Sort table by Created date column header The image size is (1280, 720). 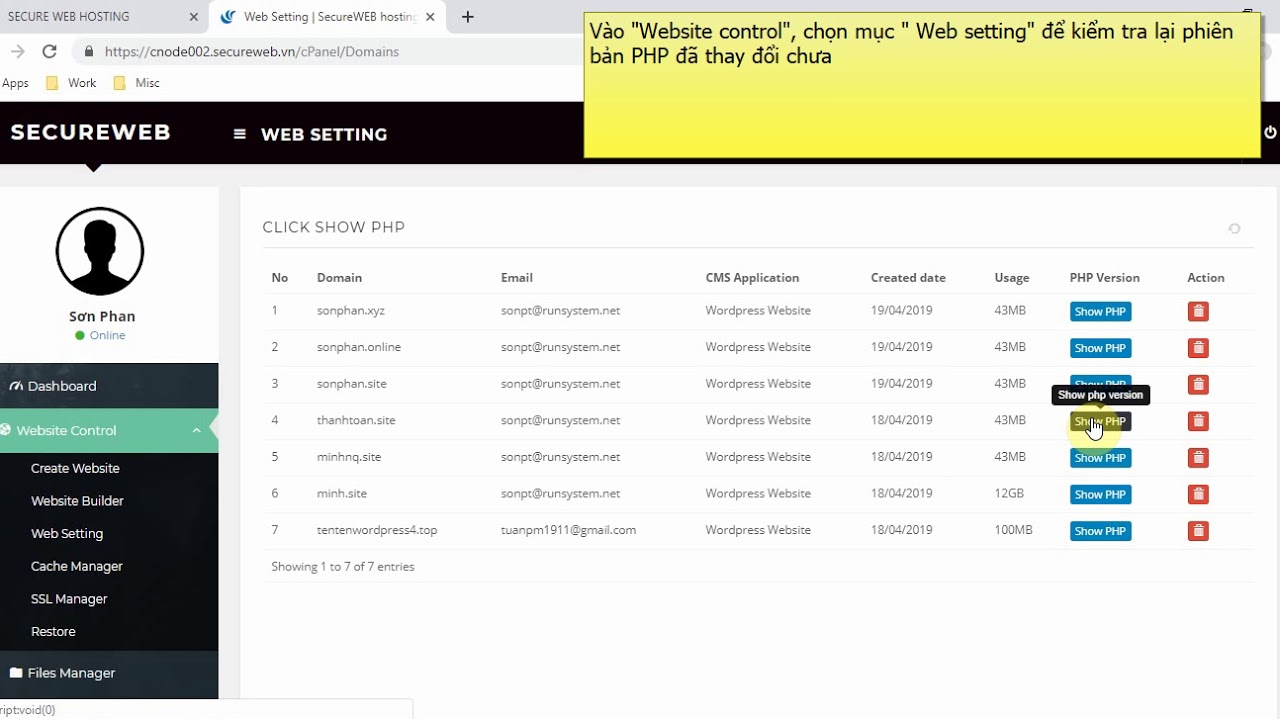coord(908,278)
